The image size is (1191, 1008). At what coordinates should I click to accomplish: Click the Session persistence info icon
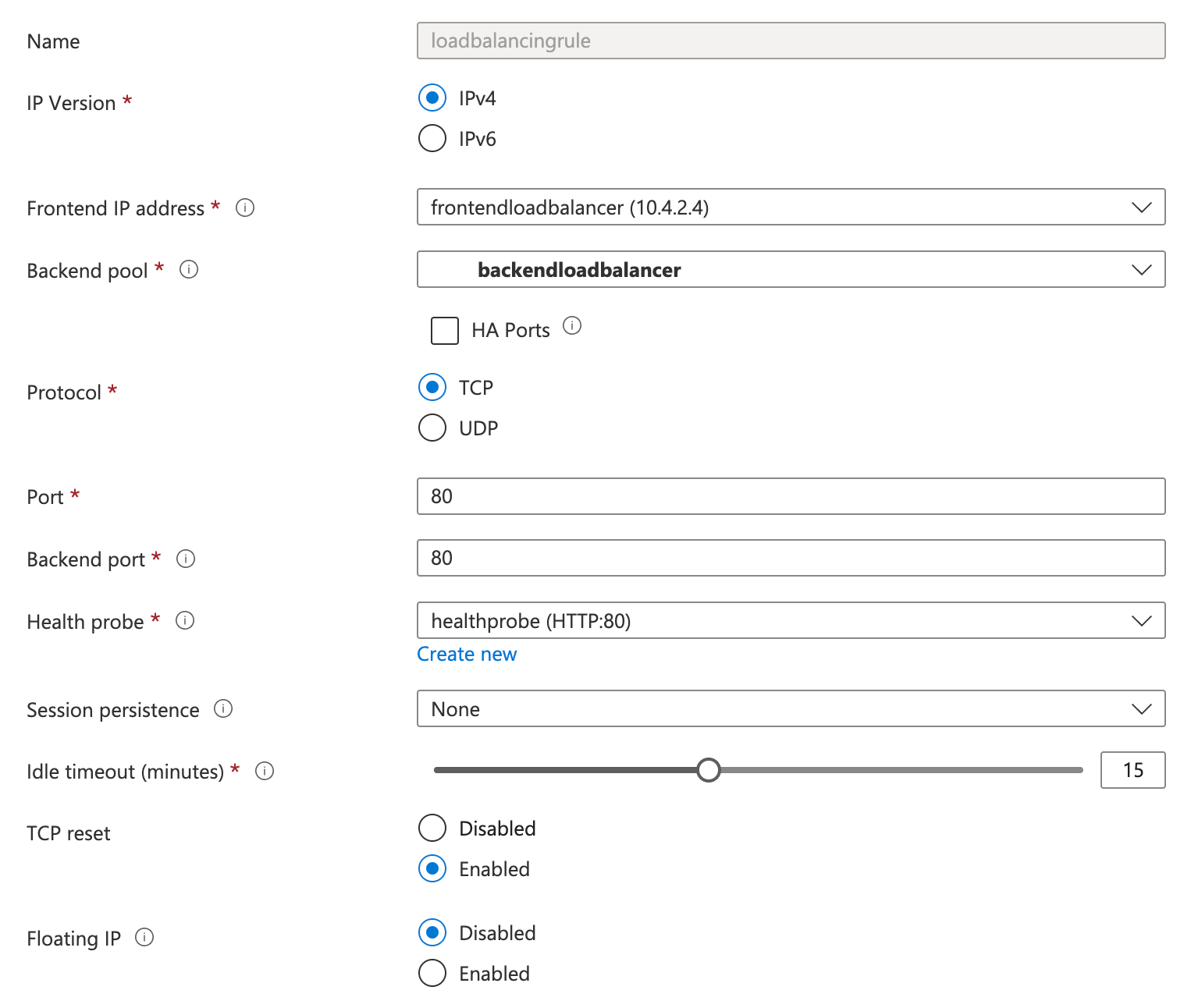coord(222,708)
